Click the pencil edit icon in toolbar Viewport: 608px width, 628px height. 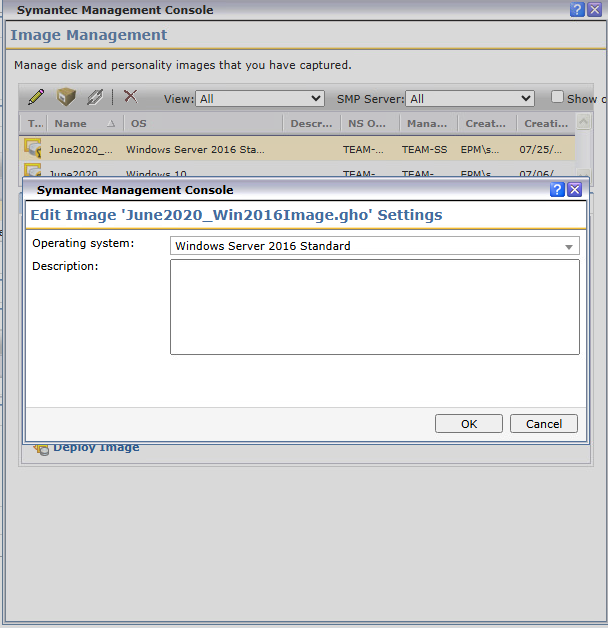click(36, 97)
